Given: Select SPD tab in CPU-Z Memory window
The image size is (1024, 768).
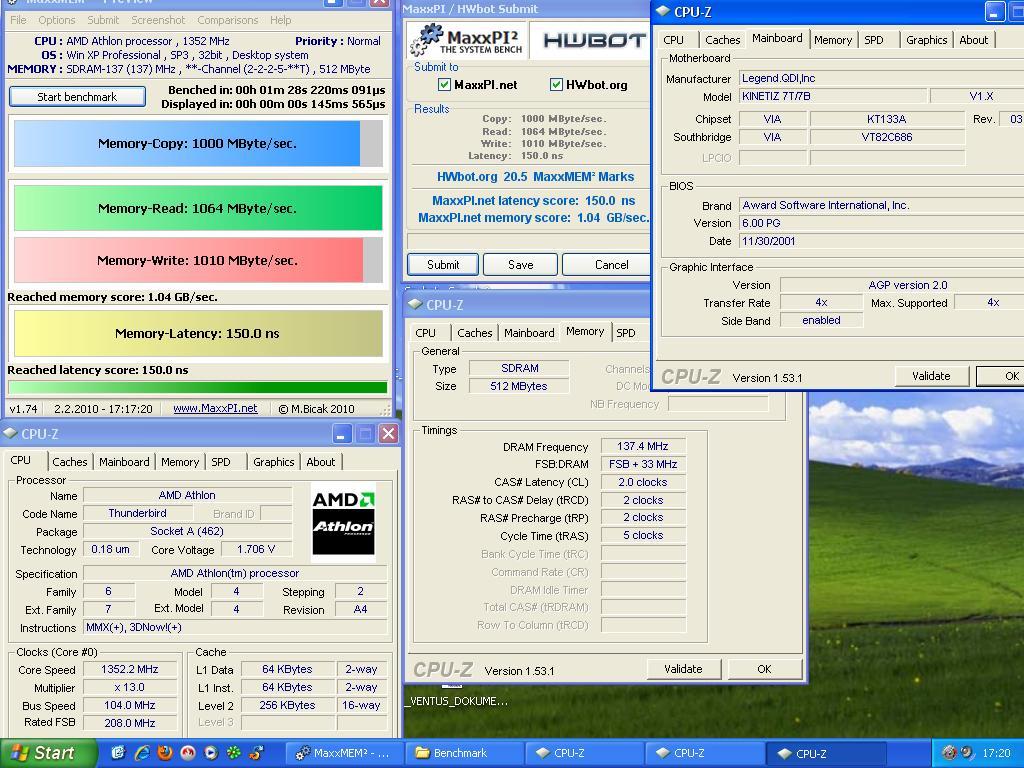Looking at the screenshot, I should point(626,332).
